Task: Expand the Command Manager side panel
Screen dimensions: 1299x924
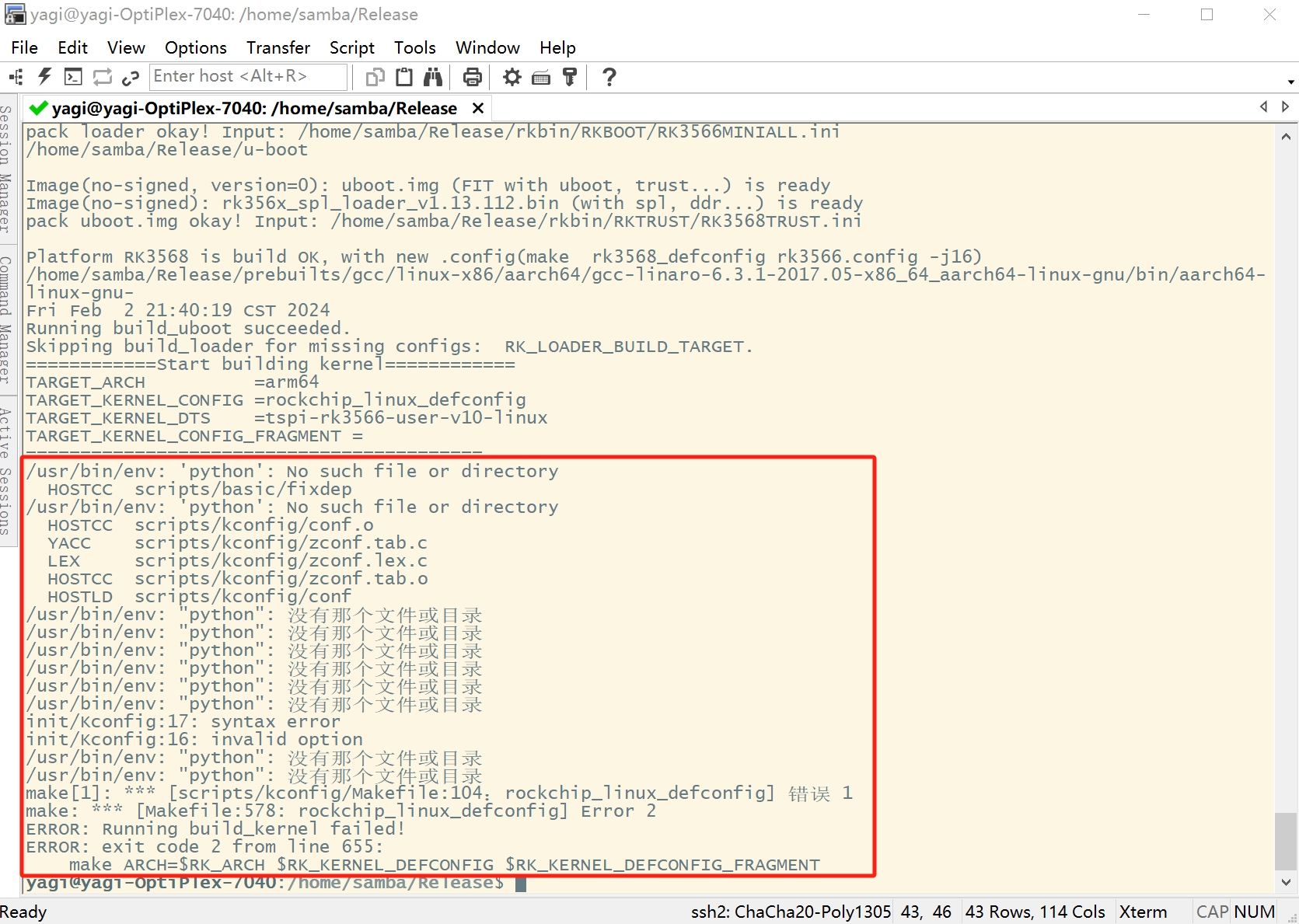Action: click(6, 320)
